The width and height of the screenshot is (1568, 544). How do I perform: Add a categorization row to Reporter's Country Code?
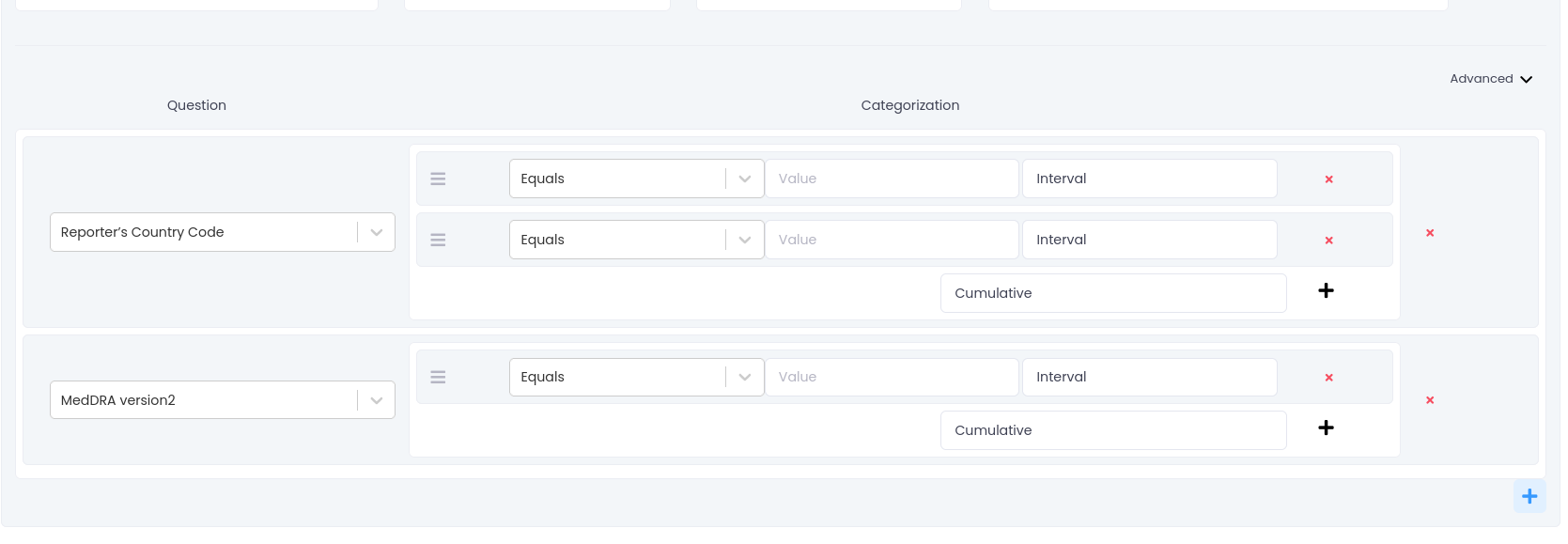tap(1326, 291)
